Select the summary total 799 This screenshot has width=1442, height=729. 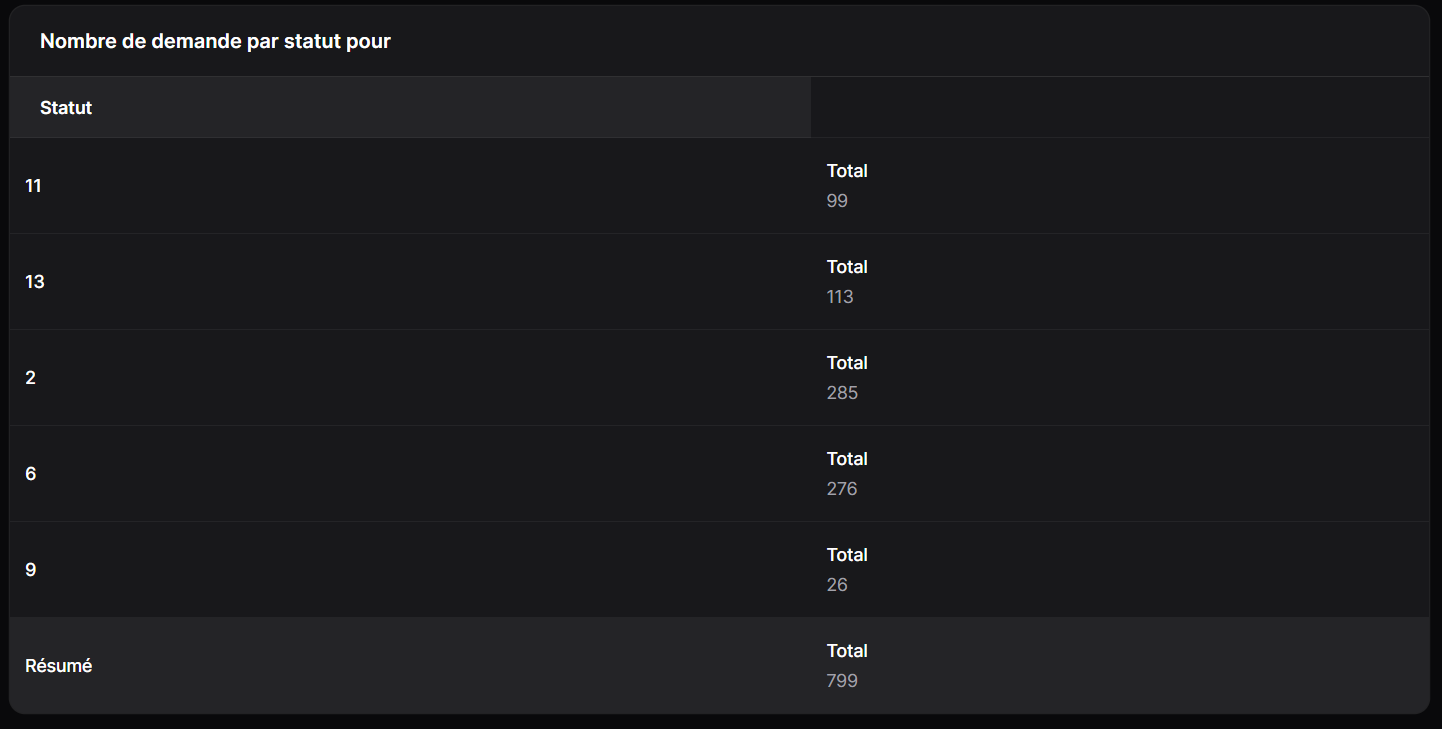pyautogui.click(x=842, y=681)
